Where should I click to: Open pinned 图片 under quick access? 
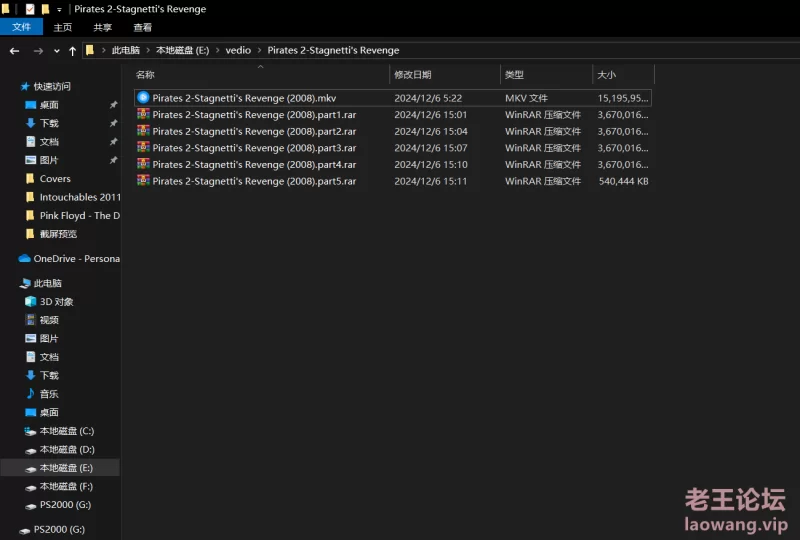point(49,160)
